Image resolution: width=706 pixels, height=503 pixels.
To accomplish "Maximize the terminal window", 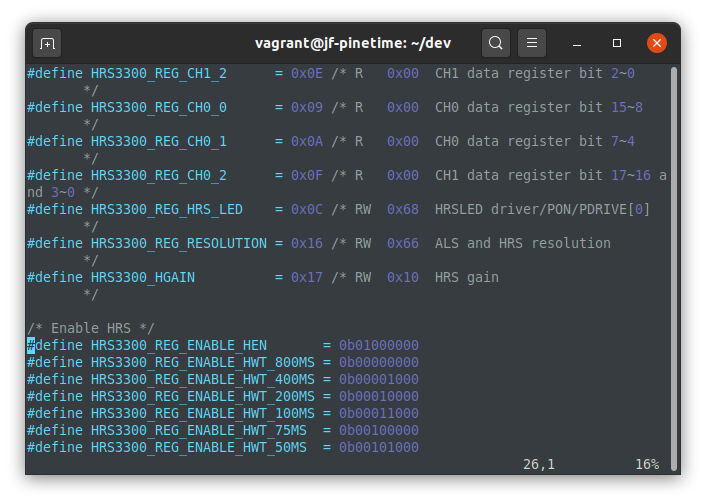I will tap(617, 43).
